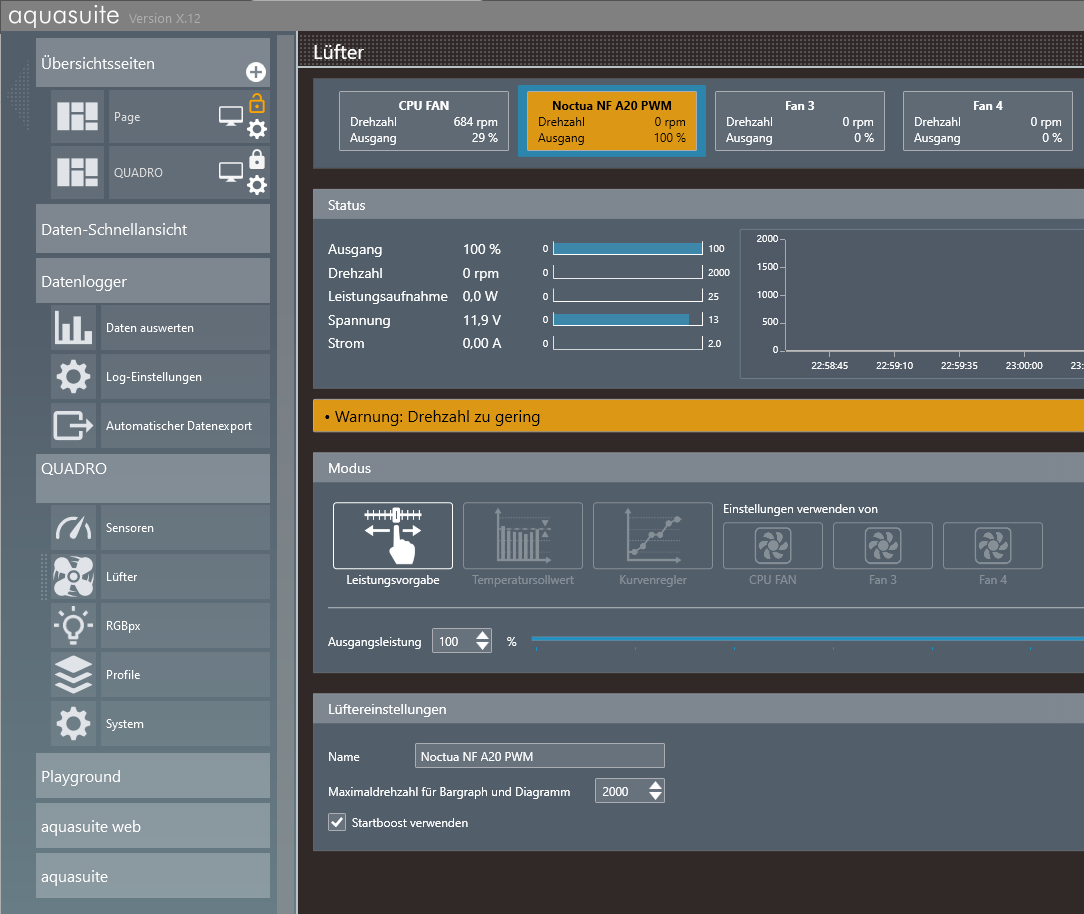Open settings gear for Page overview
The image size is (1084, 914).
click(x=257, y=128)
